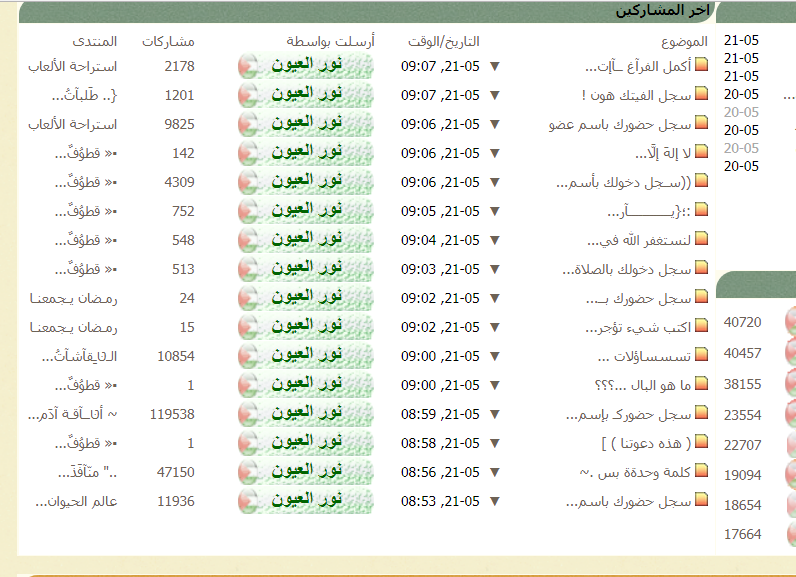Viewport: 796px width, 577px height.
Task: Click the 'الموضوع' column header
Action: (x=685, y=42)
